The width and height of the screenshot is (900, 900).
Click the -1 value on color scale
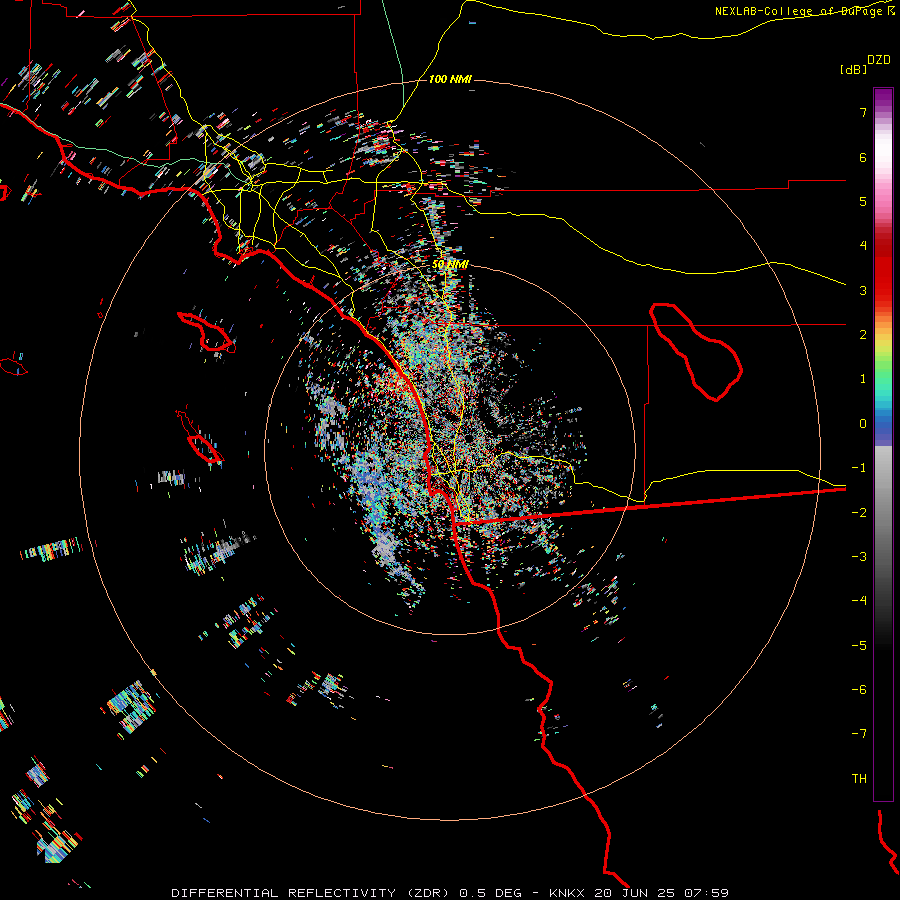(x=859, y=468)
